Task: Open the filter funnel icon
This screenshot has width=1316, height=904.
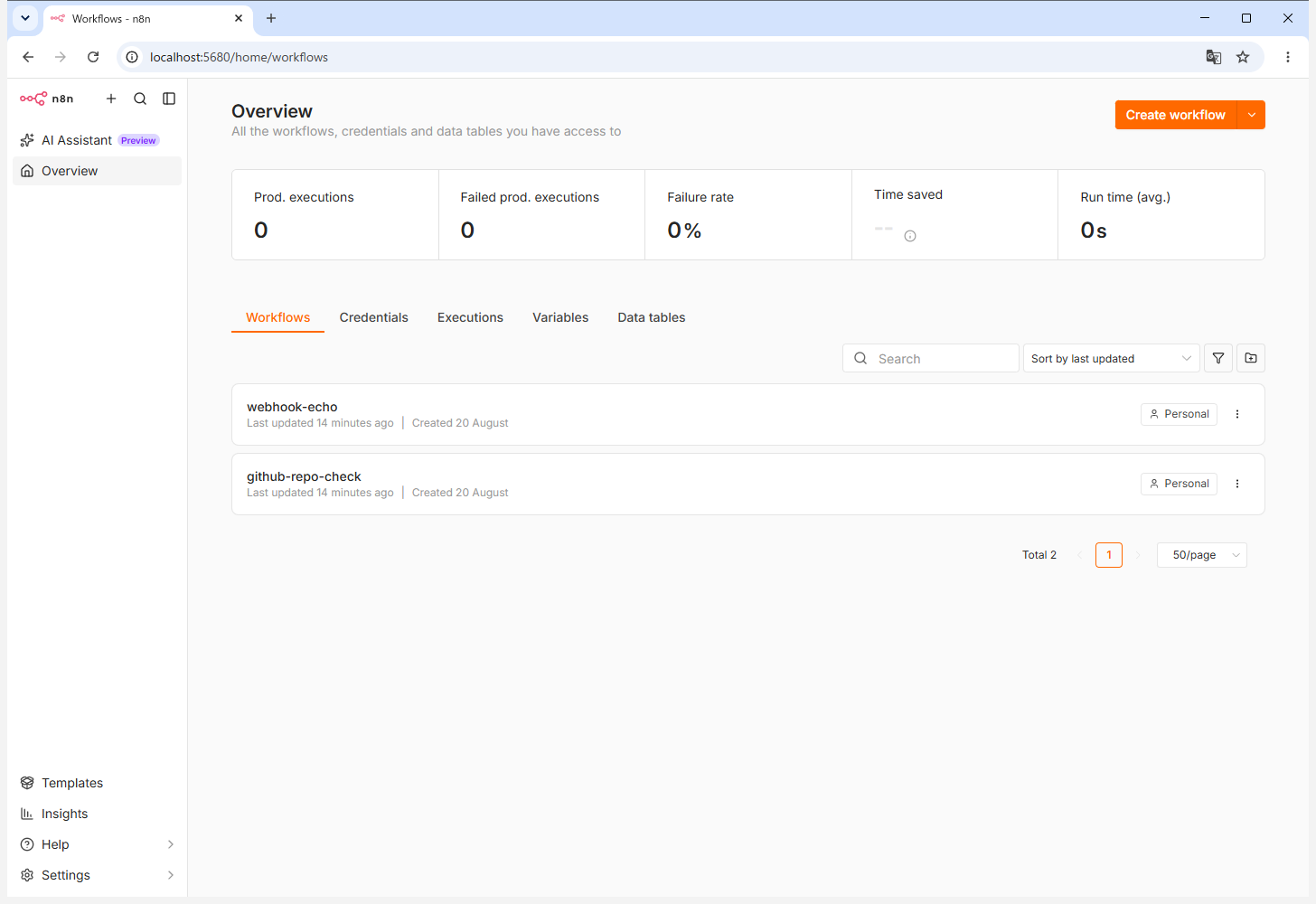Action: coord(1218,358)
